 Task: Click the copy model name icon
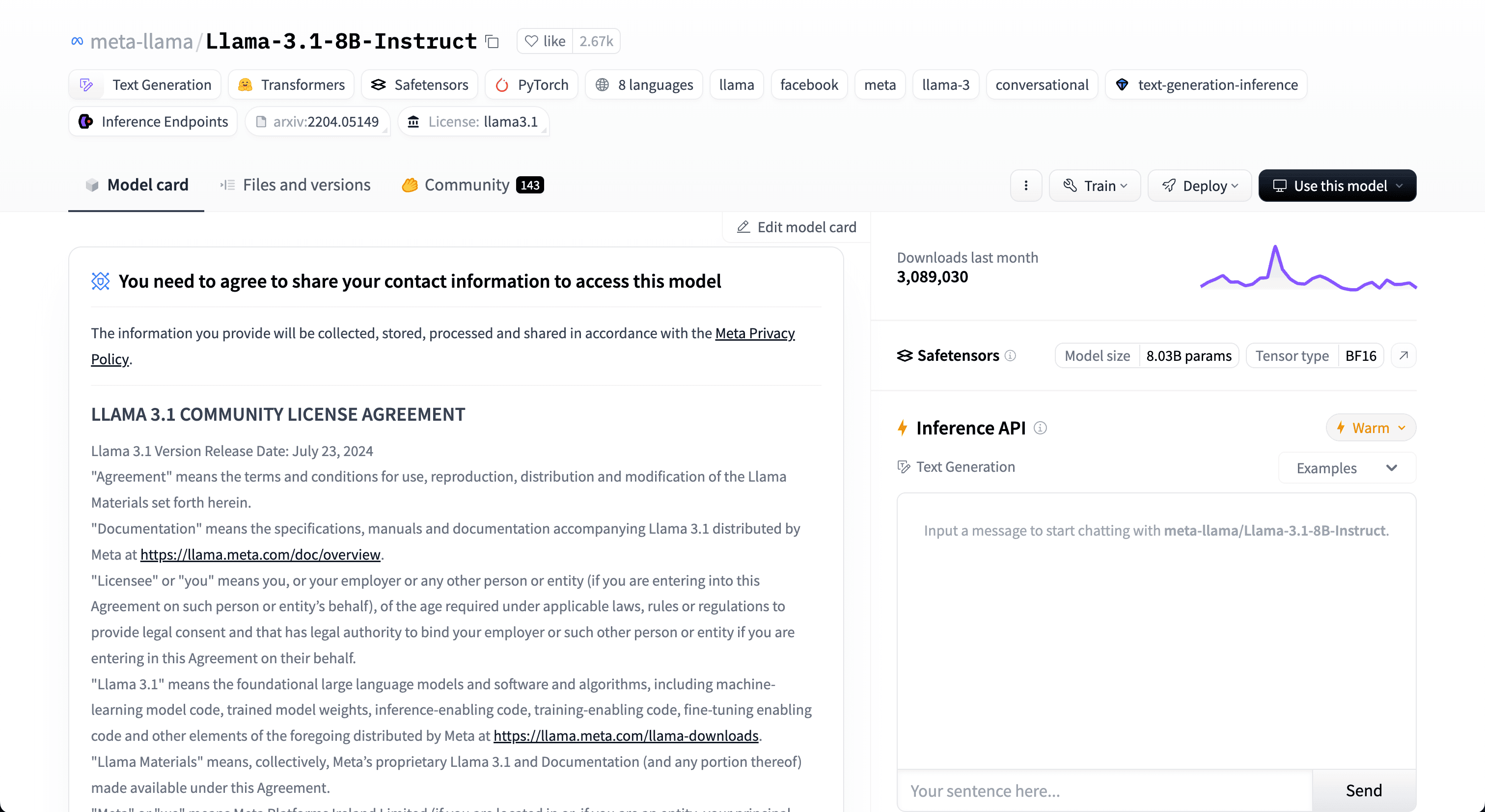[x=492, y=42]
